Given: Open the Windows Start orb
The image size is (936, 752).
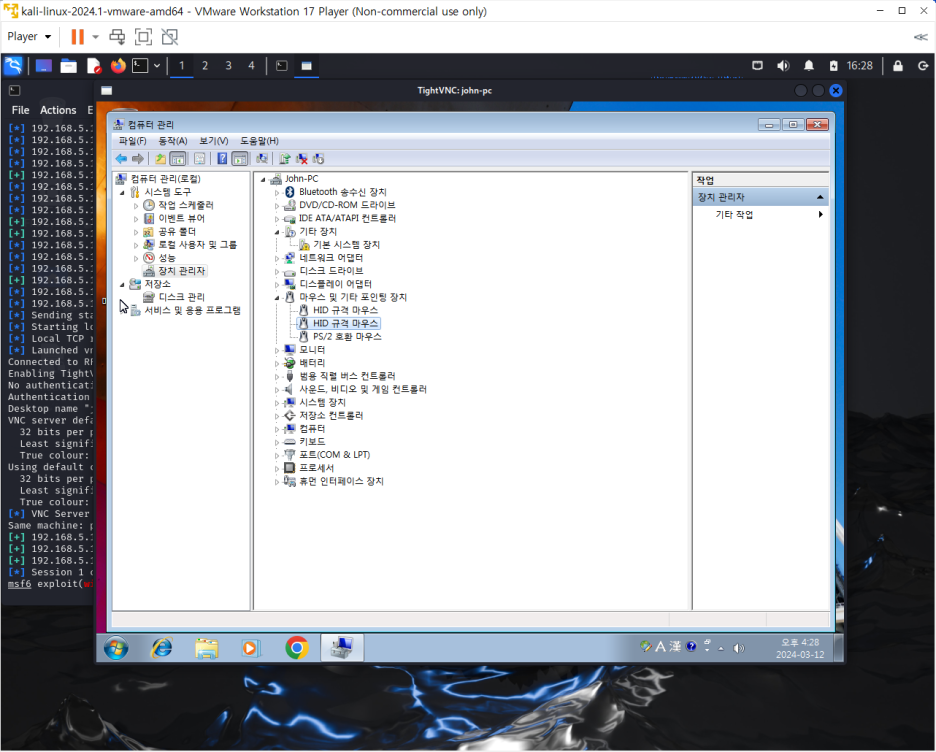Looking at the screenshot, I should tap(116, 648).
